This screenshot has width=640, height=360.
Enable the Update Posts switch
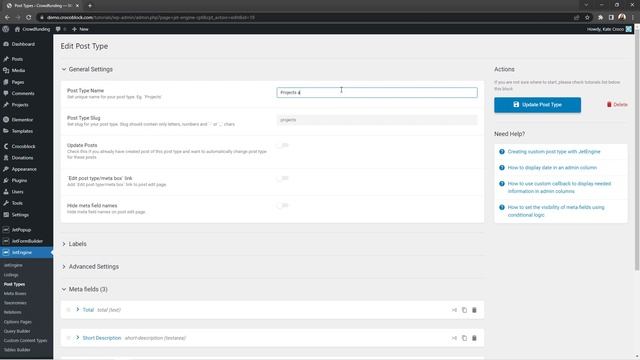point(282,145)
